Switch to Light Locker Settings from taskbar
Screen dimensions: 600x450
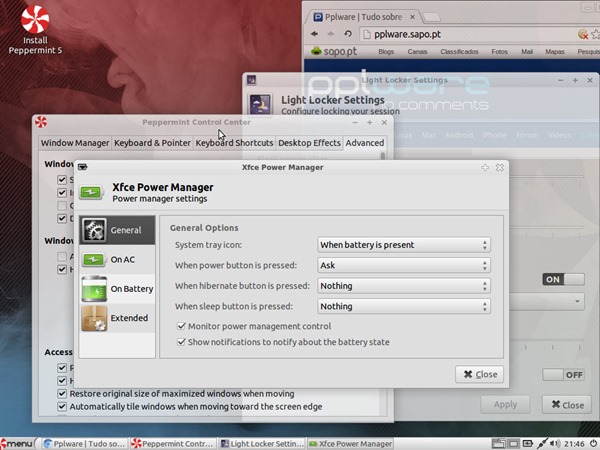pyautogui.click(x=262, y=444)
